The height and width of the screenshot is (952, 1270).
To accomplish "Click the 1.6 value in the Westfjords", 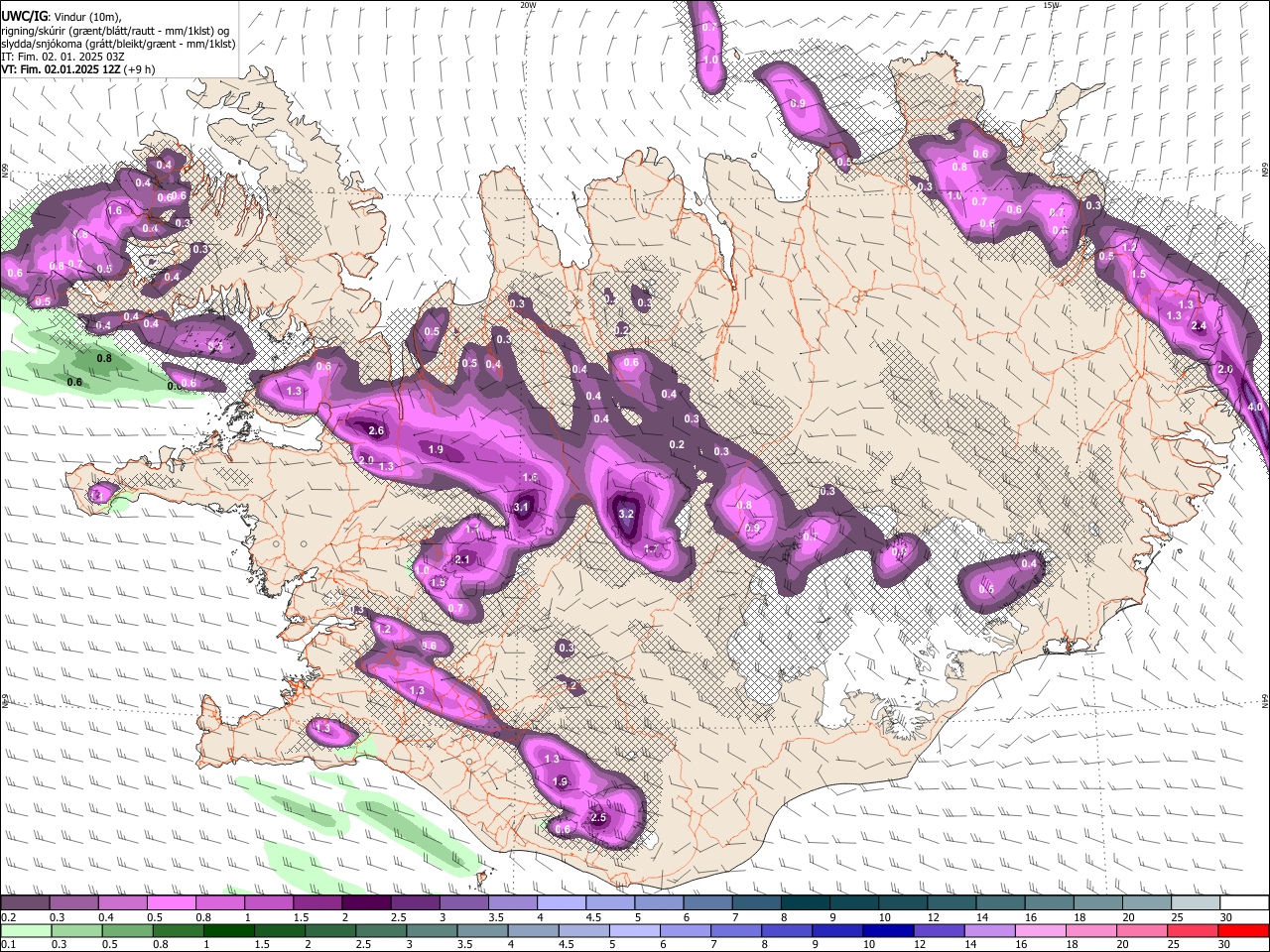I will (x=114, y=210).
